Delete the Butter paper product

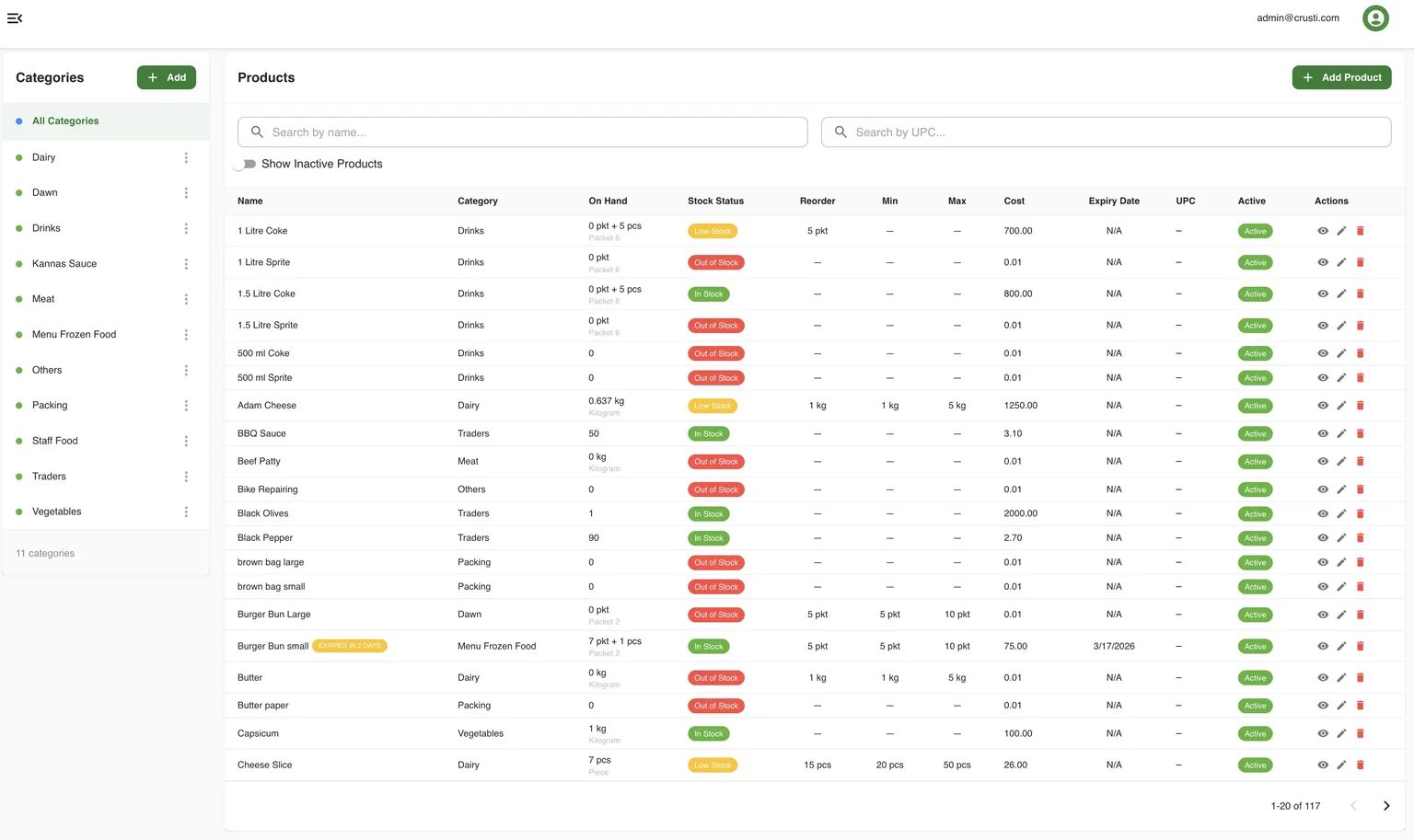pos(1361,706)
